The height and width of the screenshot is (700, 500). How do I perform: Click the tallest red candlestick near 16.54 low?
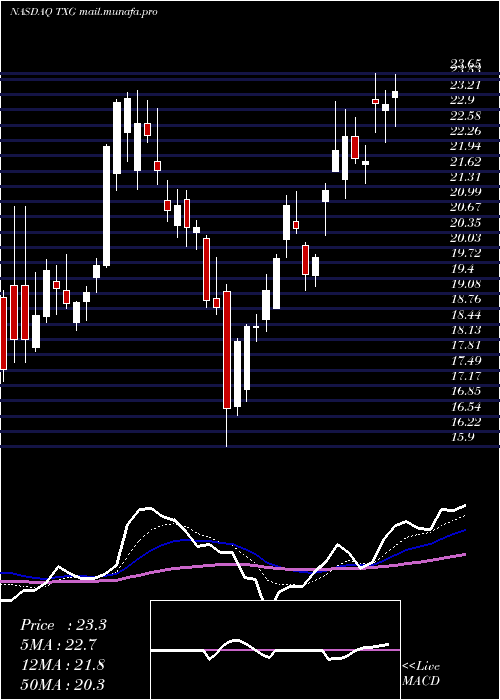(x=227, y=350)
